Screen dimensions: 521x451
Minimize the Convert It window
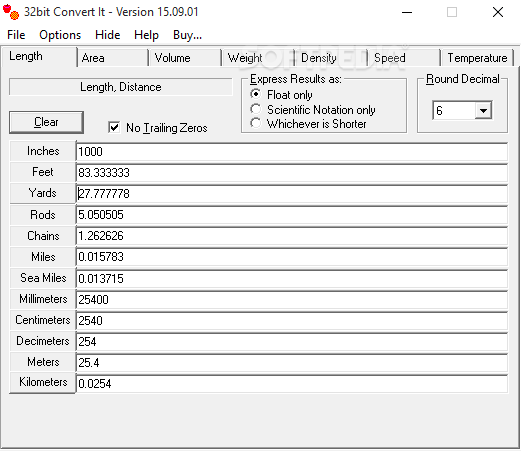[x=407, y=13]
